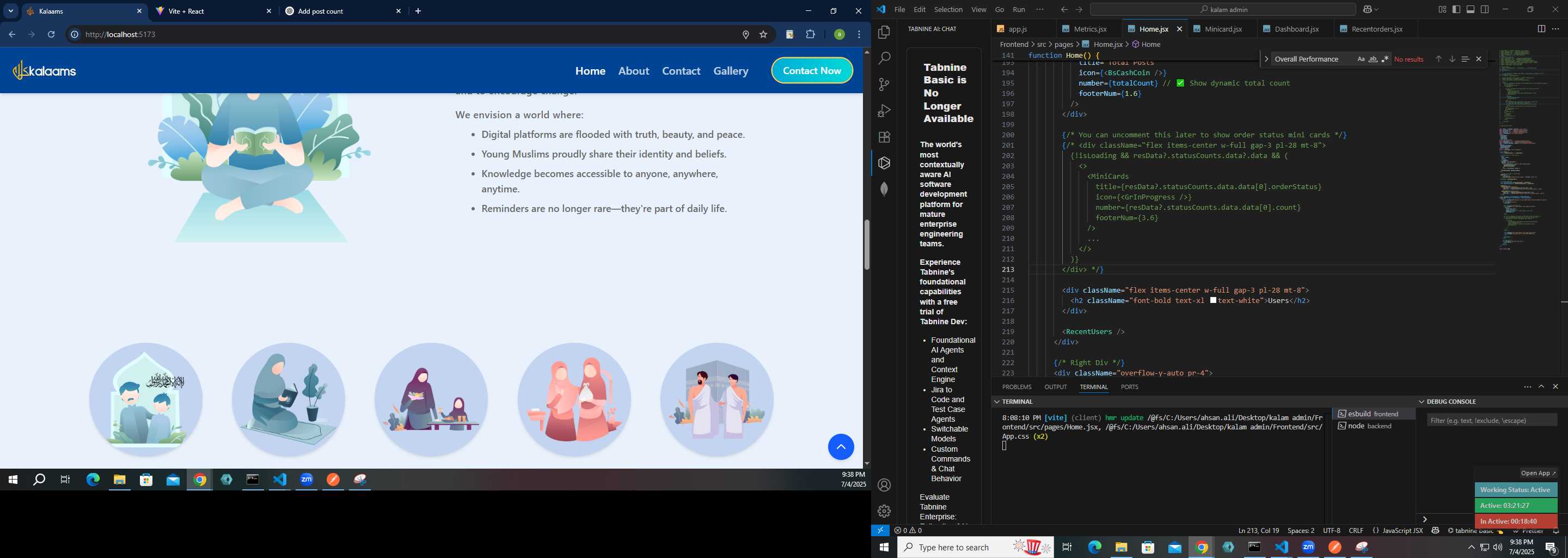Open the About nav link

pos(634,71)
